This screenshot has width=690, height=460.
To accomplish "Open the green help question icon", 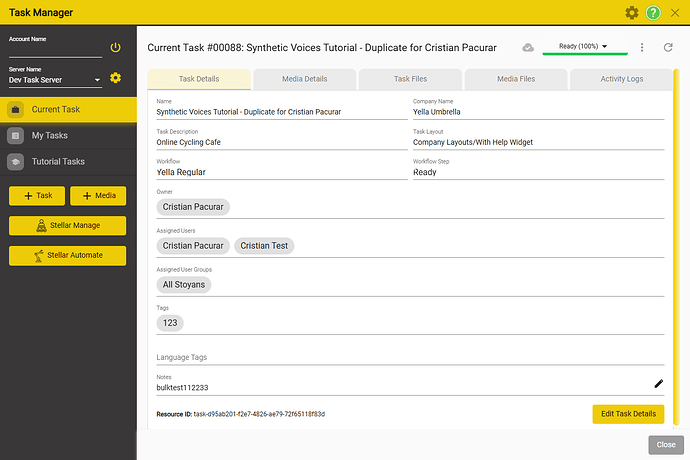I will click(x=653, y=12).
